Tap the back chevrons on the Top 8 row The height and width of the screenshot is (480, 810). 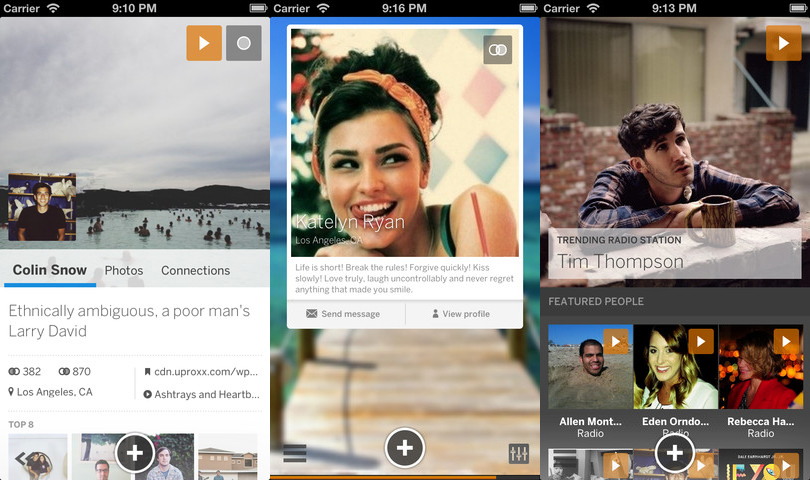point(22,459)
